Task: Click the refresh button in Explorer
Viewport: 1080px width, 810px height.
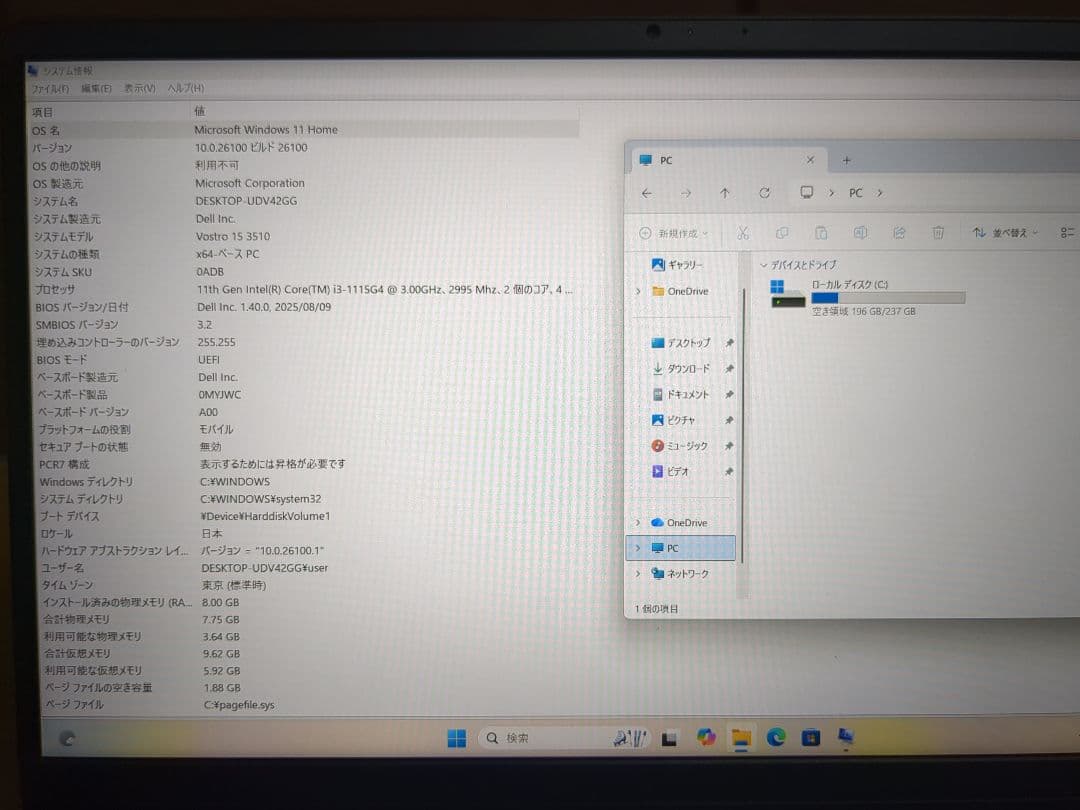Action: coord(763,192)
